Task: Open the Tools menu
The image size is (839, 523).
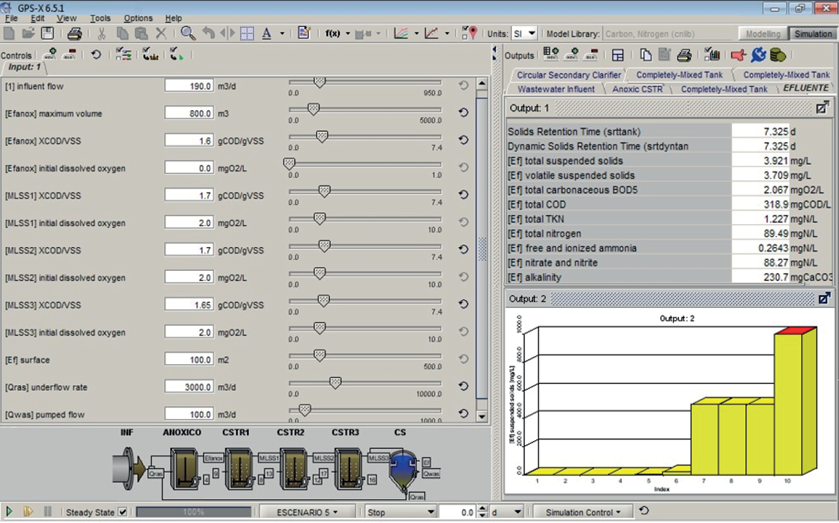Action: tap(100, 18)
